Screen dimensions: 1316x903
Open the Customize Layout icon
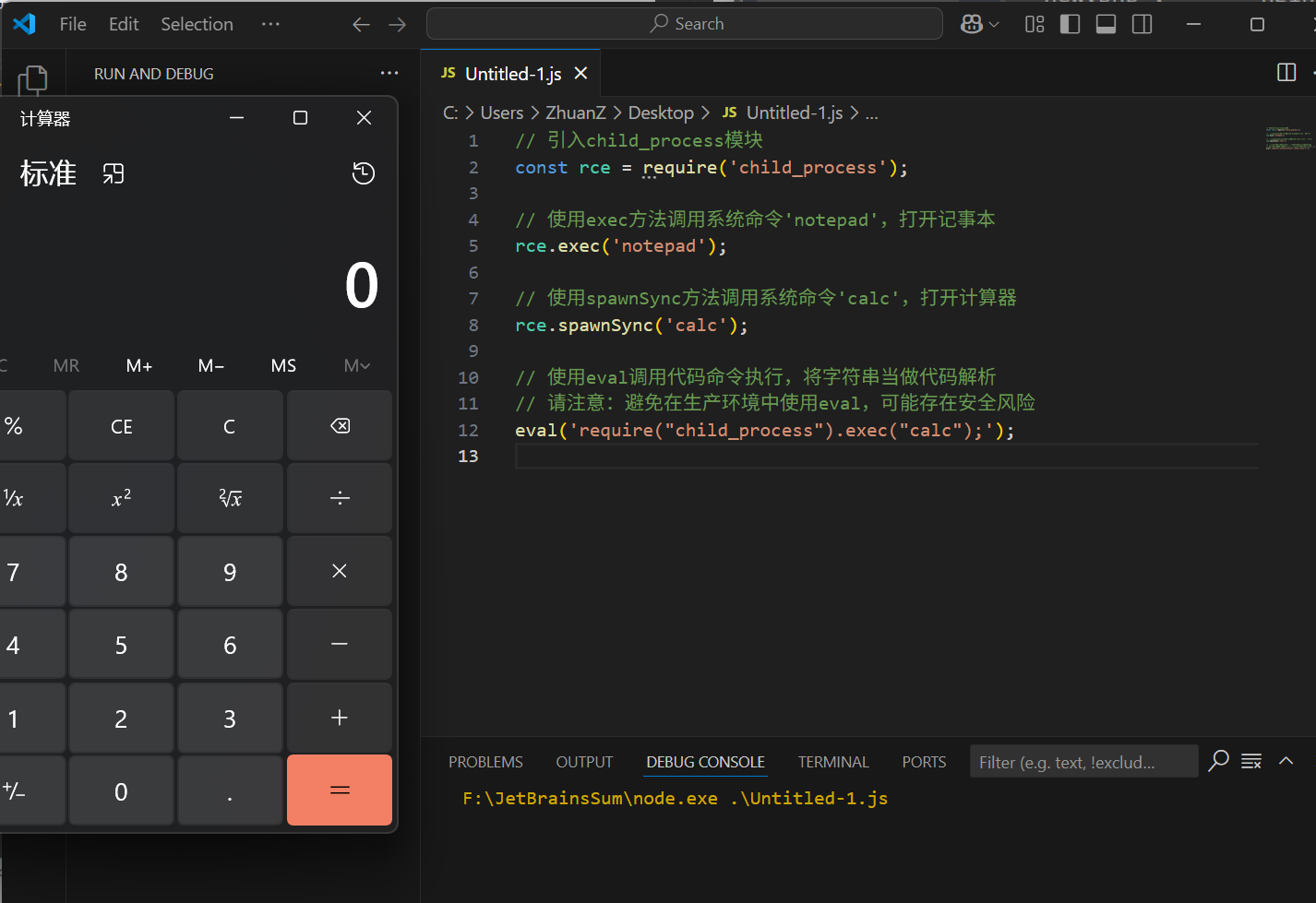[x=1035, y=24]
